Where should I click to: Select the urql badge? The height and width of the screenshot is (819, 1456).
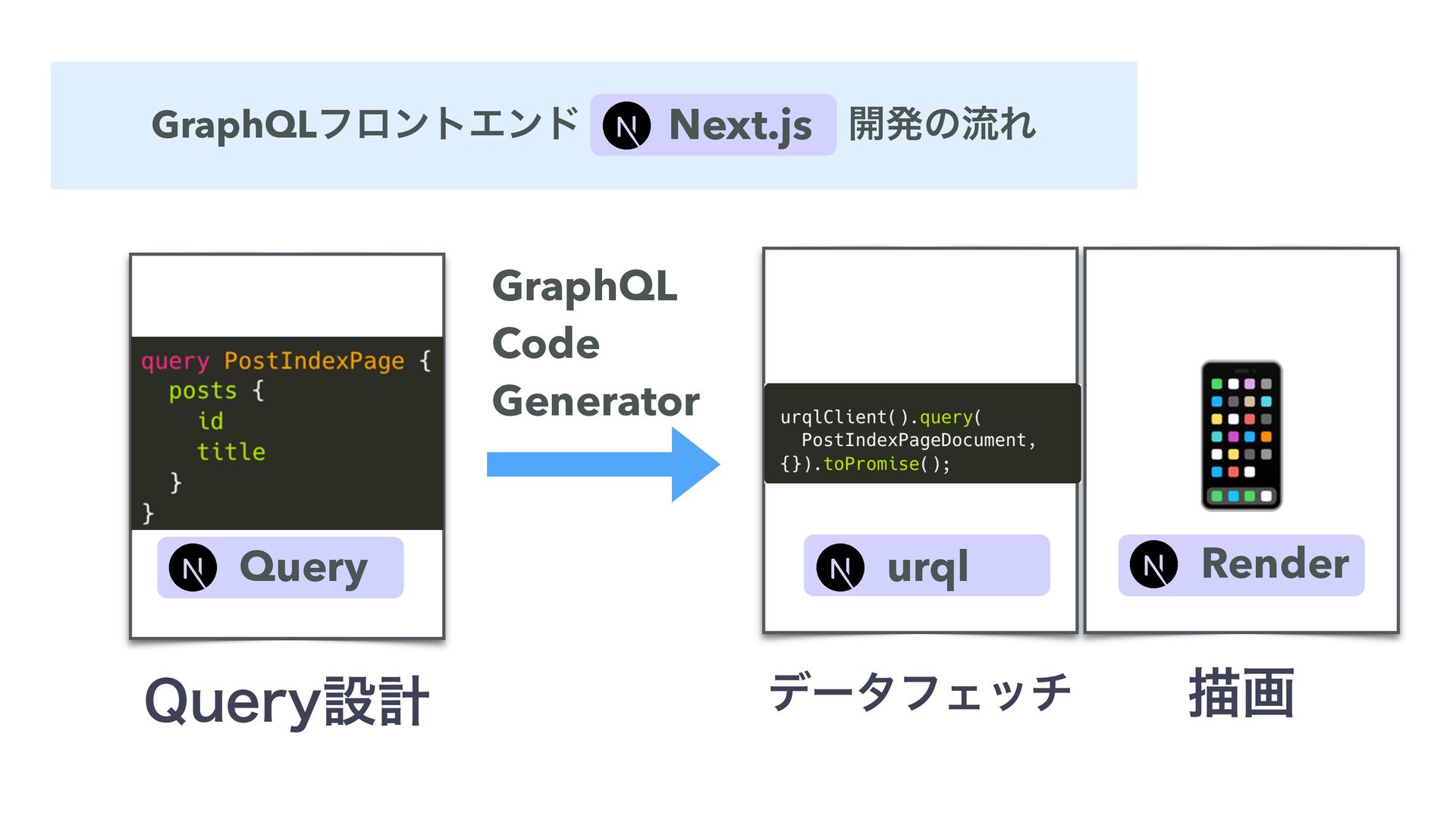[927, 566]
